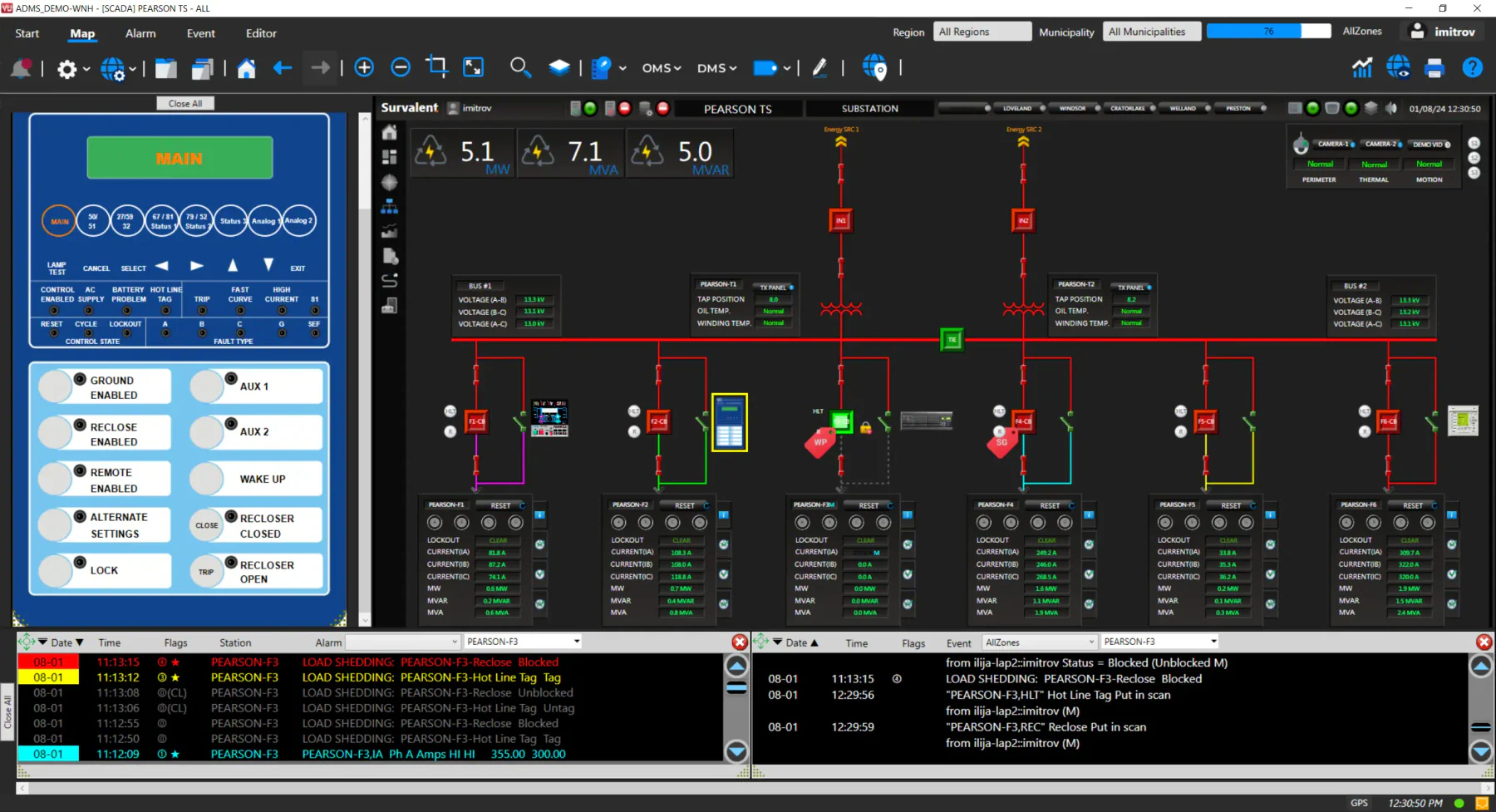This screenshot has width=1496, height=812.
Task: Open the chart trend icon at top right
Action: pyautogui.click(x=1362, y=67)
